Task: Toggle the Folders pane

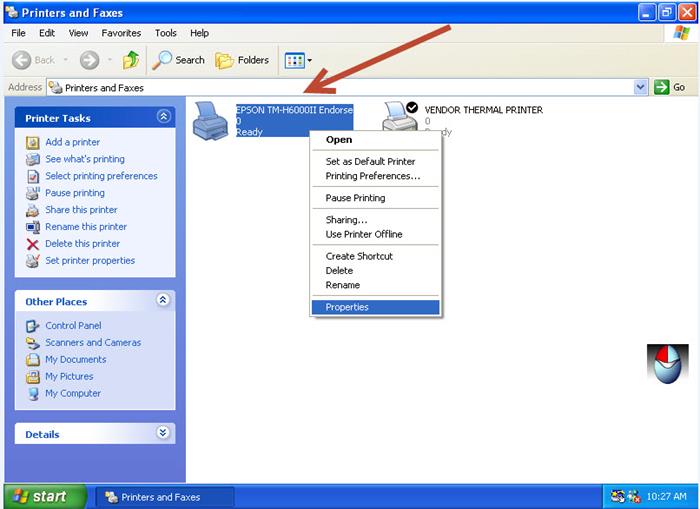Action: [x=242, y=60]
